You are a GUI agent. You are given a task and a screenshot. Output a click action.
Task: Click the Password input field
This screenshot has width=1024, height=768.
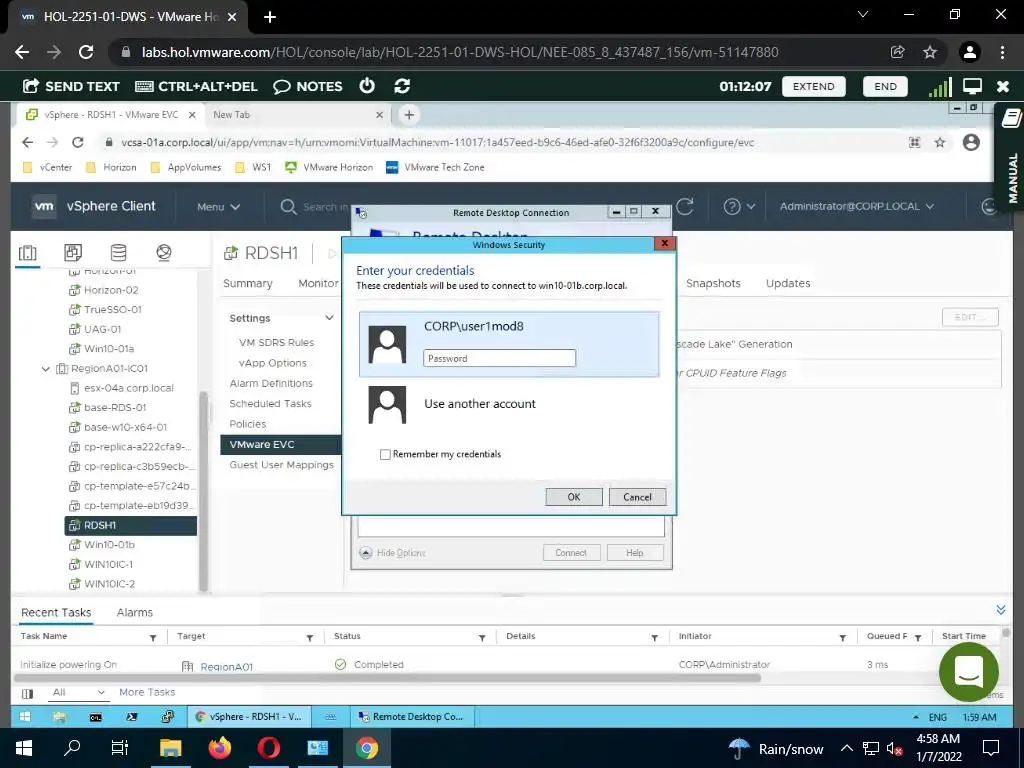click(500, 358)
